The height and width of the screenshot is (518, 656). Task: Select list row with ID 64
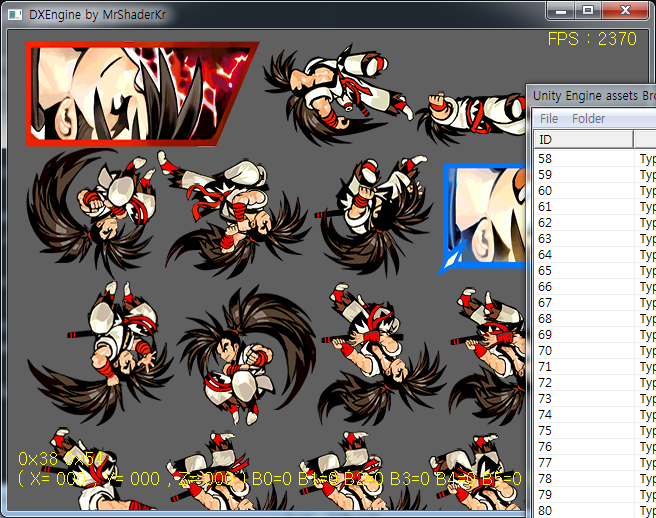595,254
